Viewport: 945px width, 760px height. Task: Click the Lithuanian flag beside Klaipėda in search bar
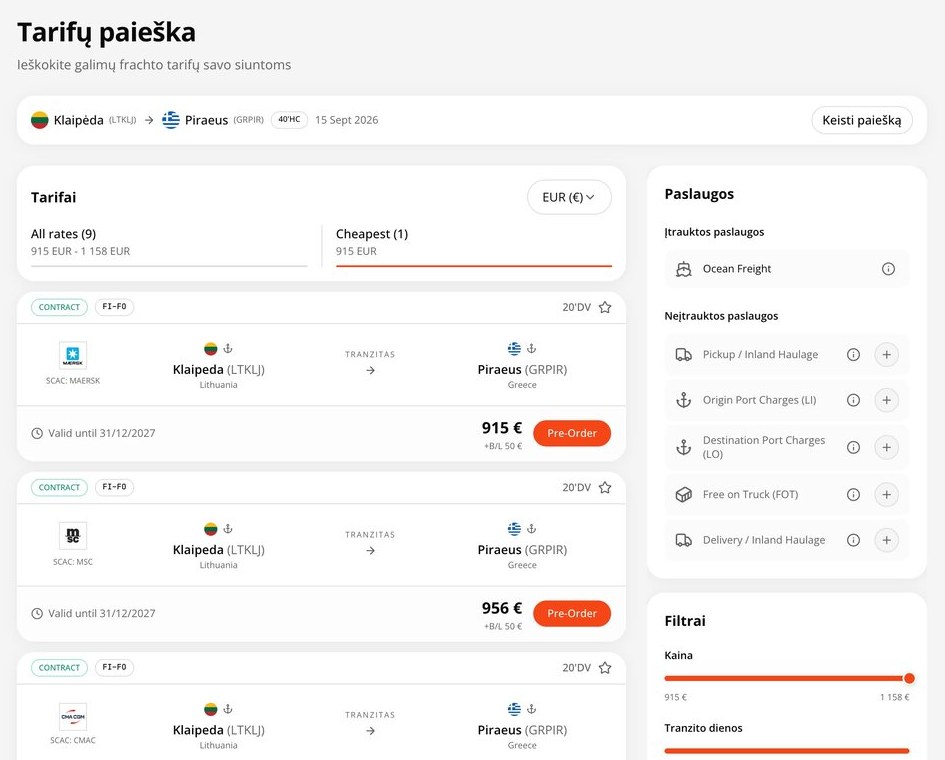coord(40,120)
